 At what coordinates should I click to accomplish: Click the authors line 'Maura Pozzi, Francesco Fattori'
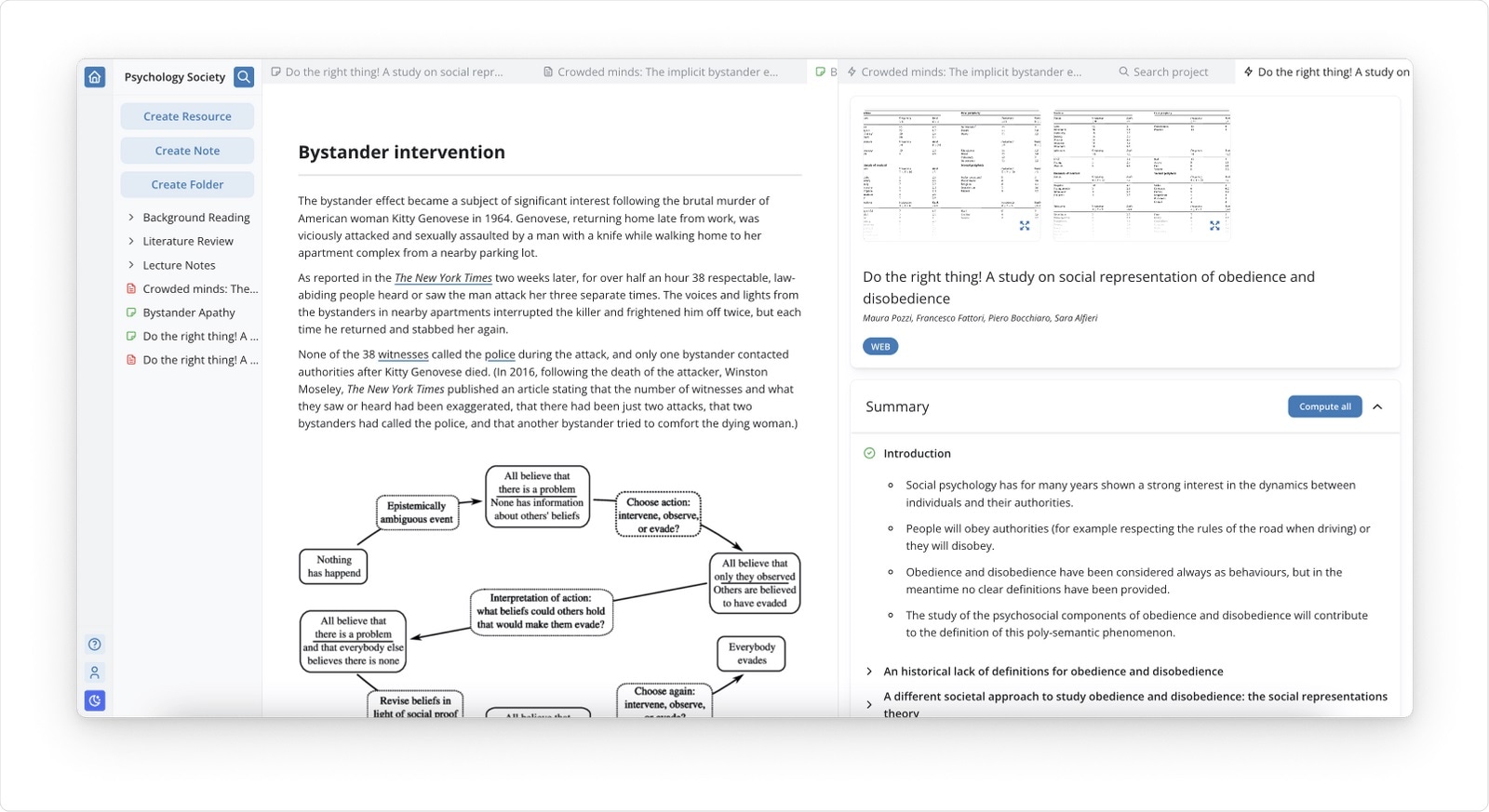click(980, 318)
